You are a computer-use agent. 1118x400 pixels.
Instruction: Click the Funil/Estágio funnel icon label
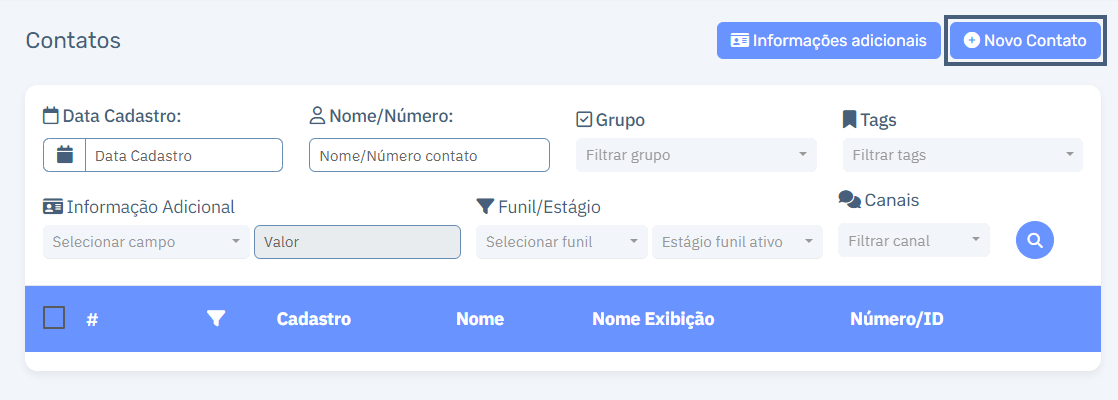[485, 207]
